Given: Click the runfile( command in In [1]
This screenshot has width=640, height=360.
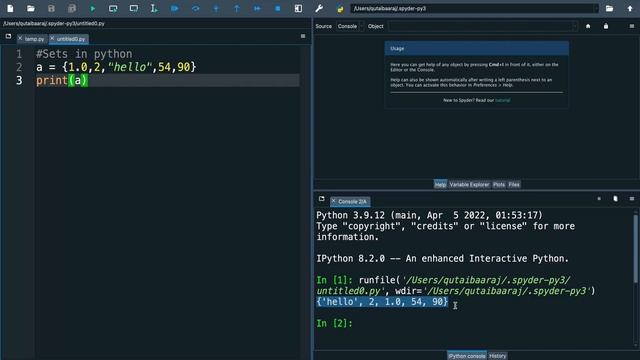Looking at the screenshot, I should coord(379,280).
